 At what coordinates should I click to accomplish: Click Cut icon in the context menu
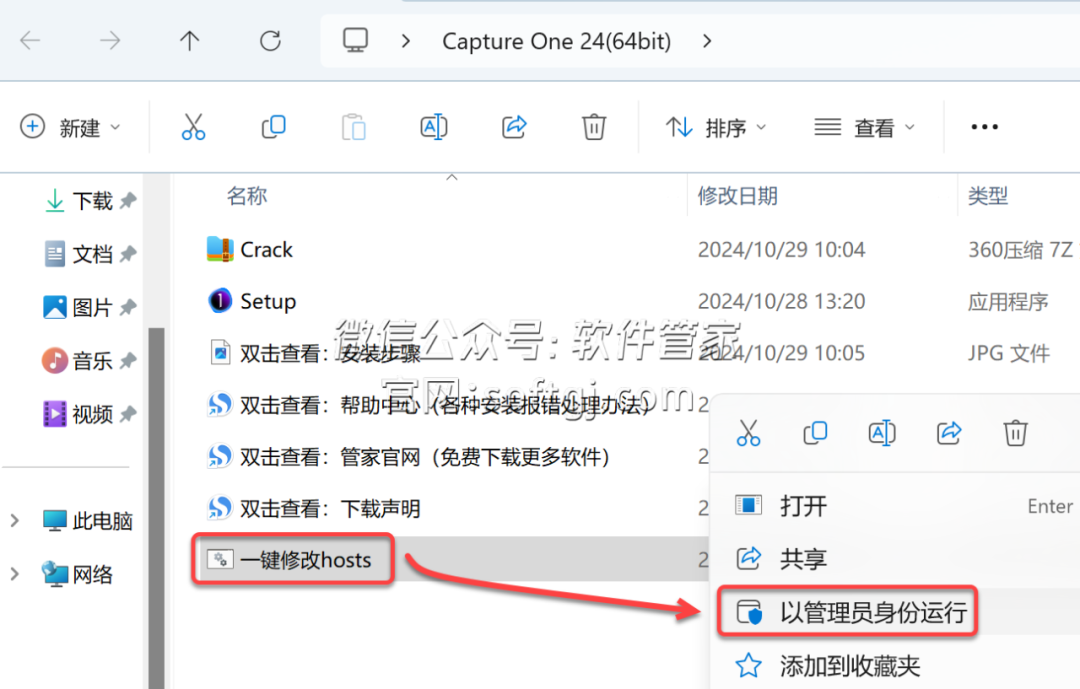[748, 433]
